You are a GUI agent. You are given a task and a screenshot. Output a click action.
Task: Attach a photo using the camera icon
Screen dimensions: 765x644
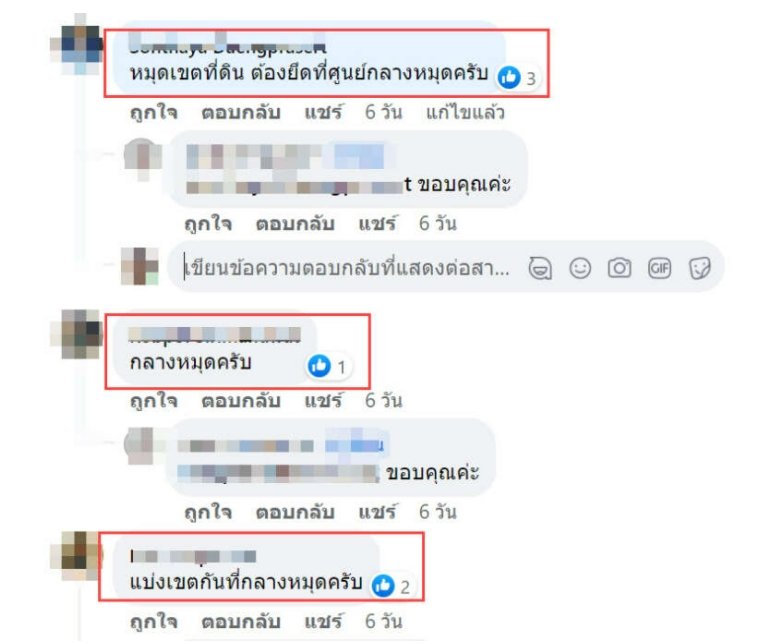point(620,268)
